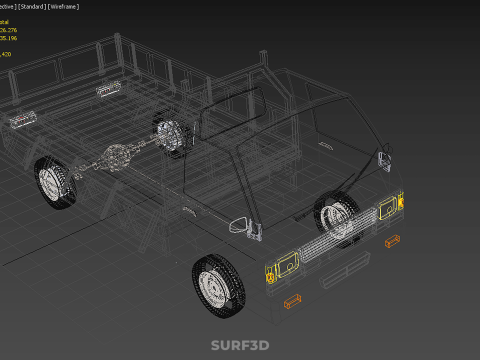The width and height of the screenshot is (480, 360).
Task: Open the [Wireframe] display mode menu
Action: click(64, 7)
